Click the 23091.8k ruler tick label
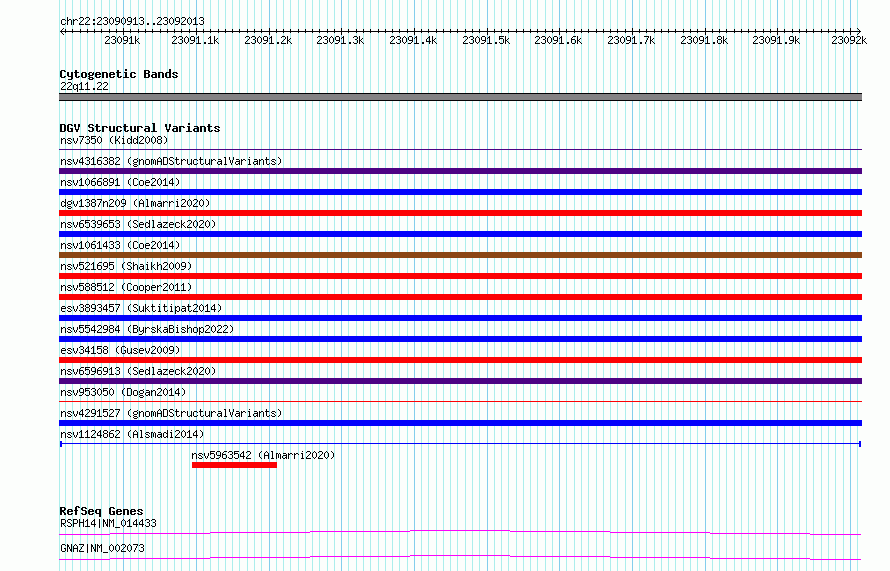This screenshot has width=890, height=571. coord(704,40)
